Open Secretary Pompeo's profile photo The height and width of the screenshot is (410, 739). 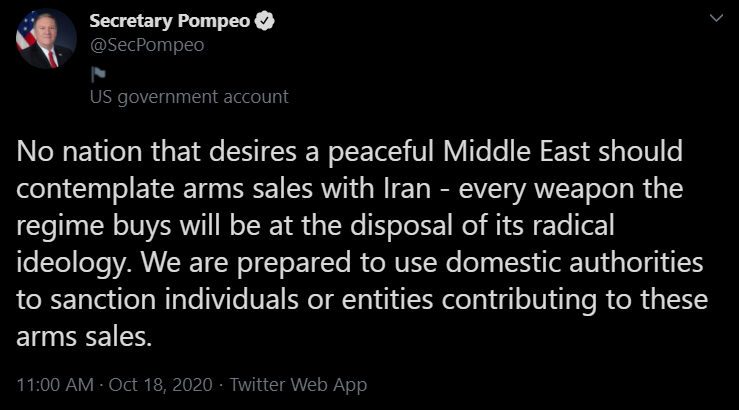tap(46, 42)
